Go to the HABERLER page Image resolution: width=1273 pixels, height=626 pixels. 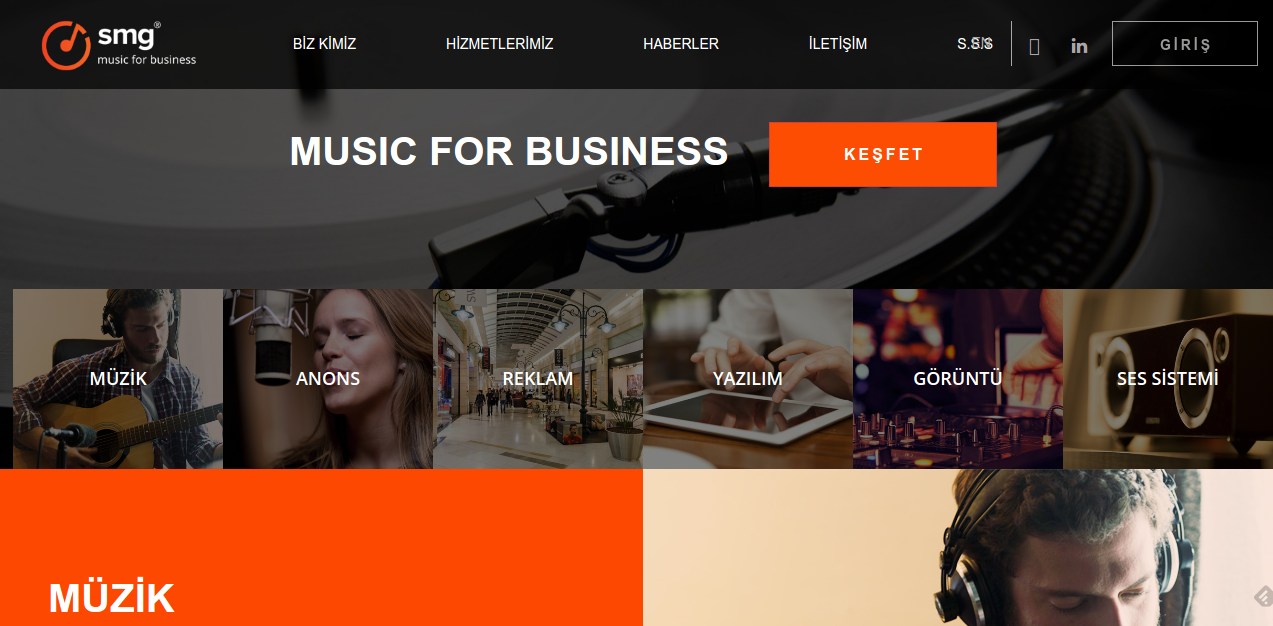coord(680,44)
